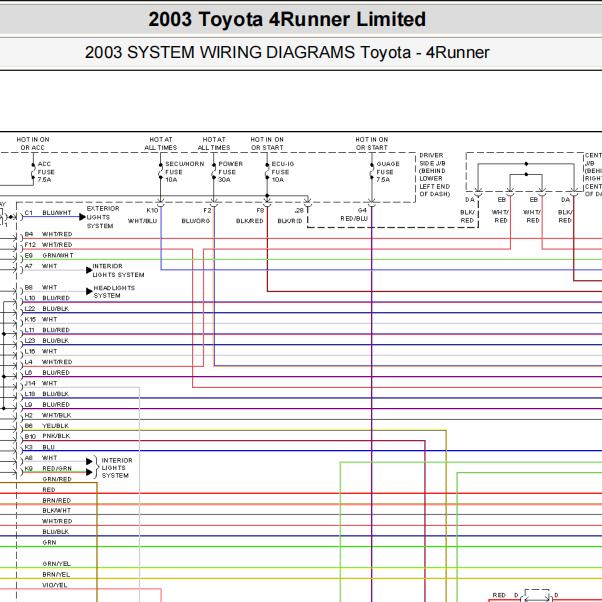Click "HOT AT ALL TIMES" above SECU/HORN fuse
This screenshot has width=602, height=602.
click(160, 144)
